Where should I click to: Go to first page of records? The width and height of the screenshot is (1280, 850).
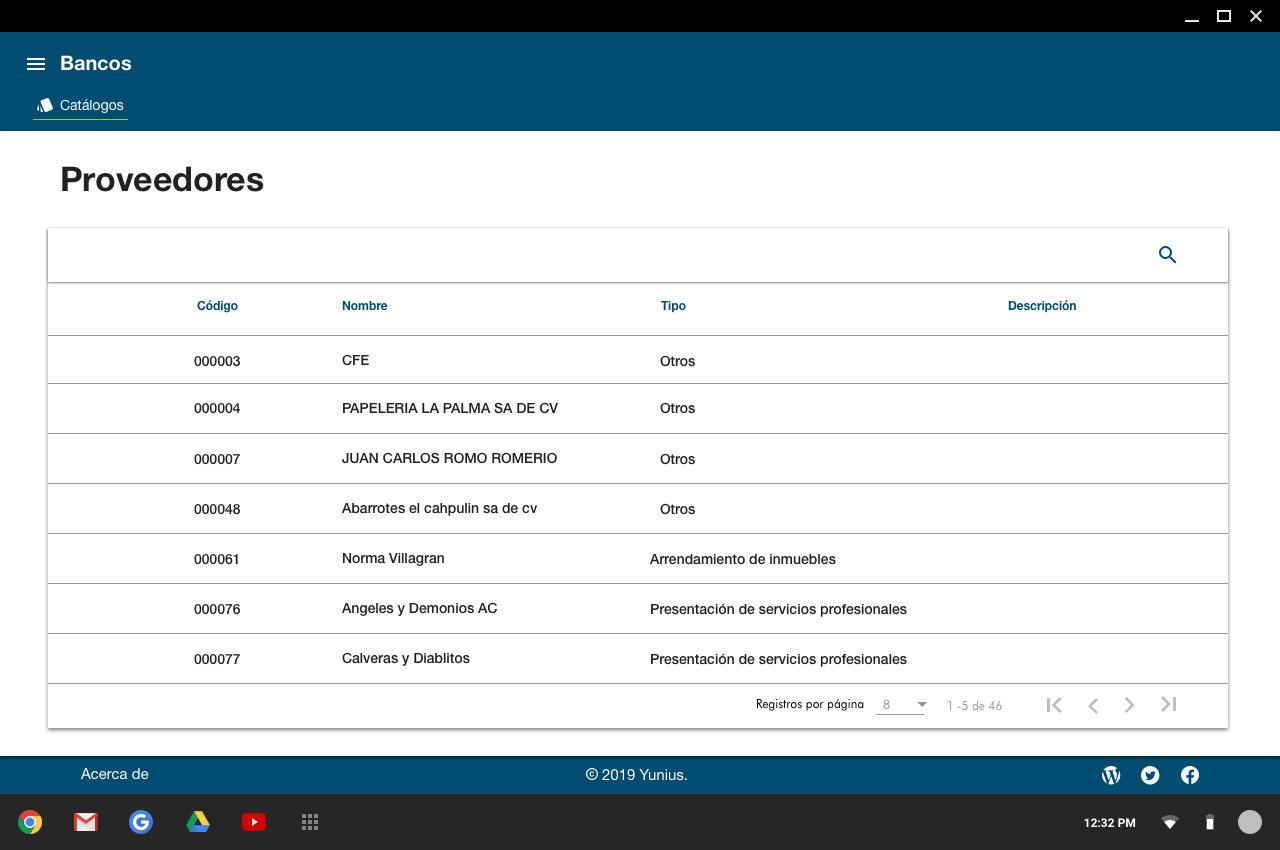click(x=1054, y=705)
